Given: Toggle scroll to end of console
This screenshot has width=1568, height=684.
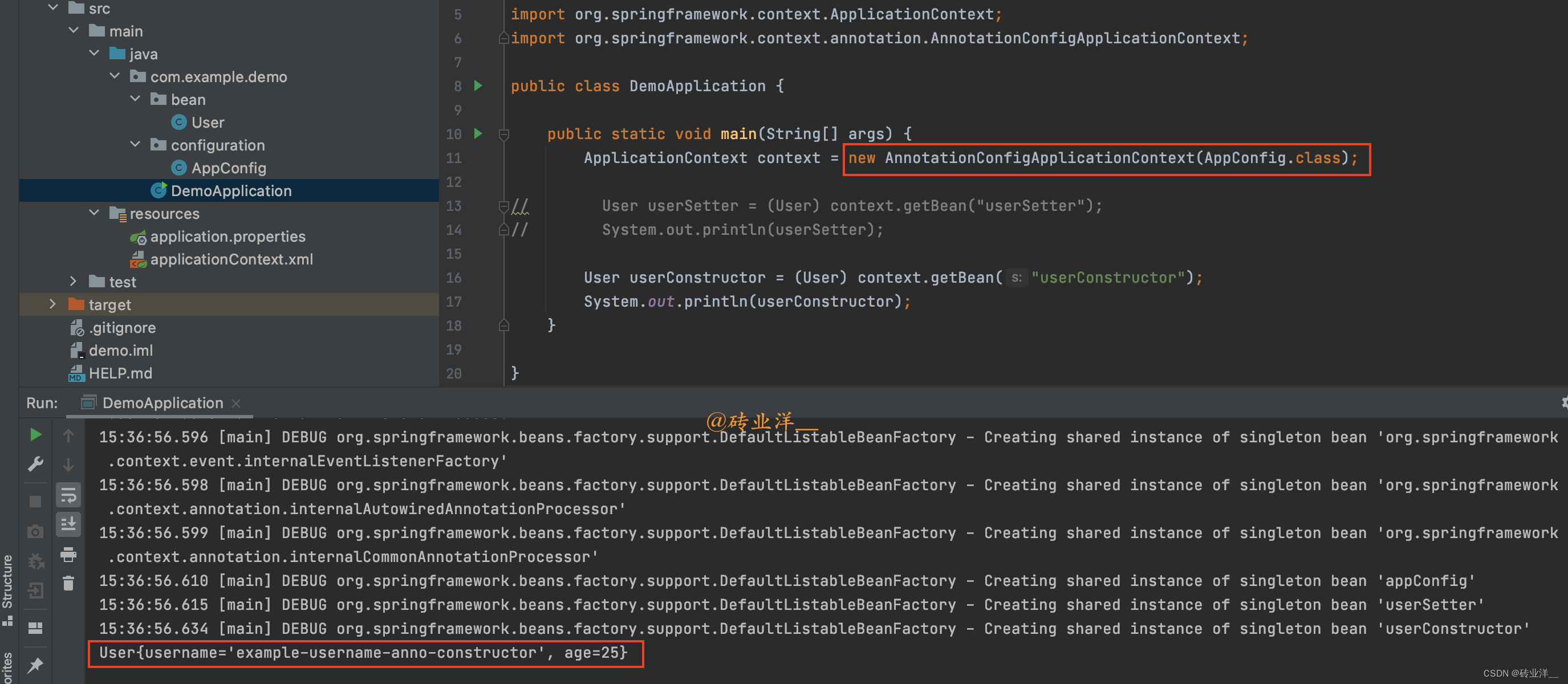Looking at the screenshot, I should pyautogui.click(x=68, y=524).
